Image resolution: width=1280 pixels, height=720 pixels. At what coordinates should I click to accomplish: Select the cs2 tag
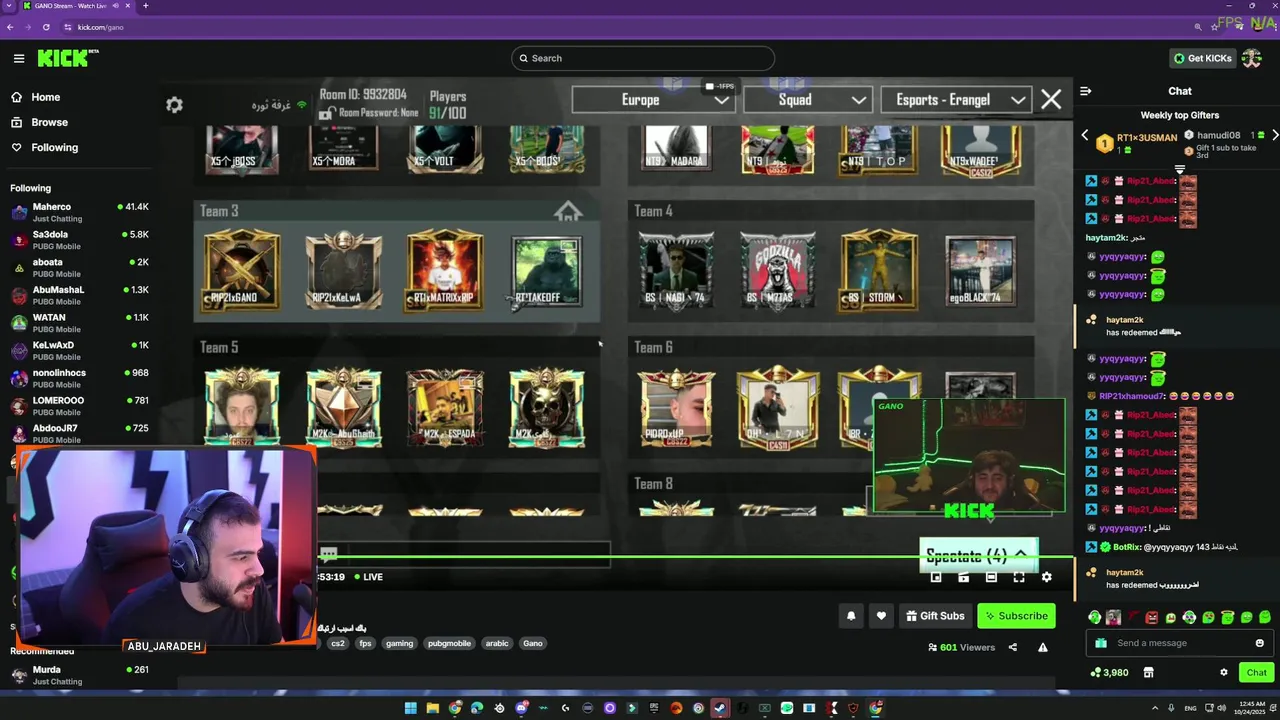[x=338, y=643]
